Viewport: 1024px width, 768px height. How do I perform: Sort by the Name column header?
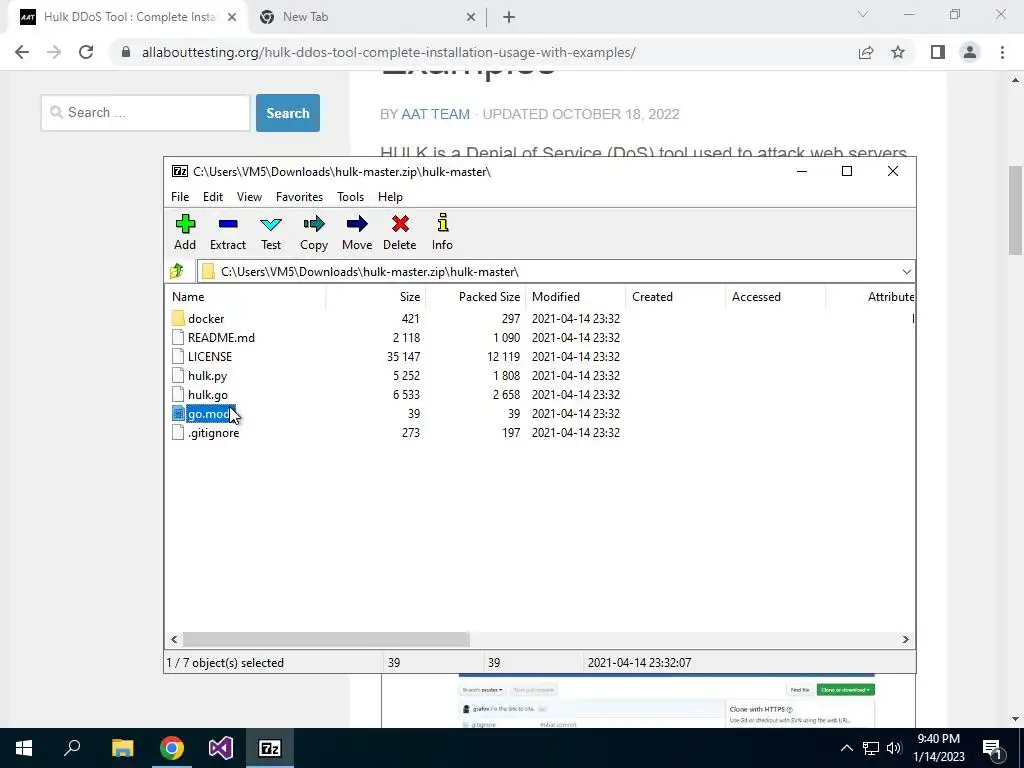point(247,296)
